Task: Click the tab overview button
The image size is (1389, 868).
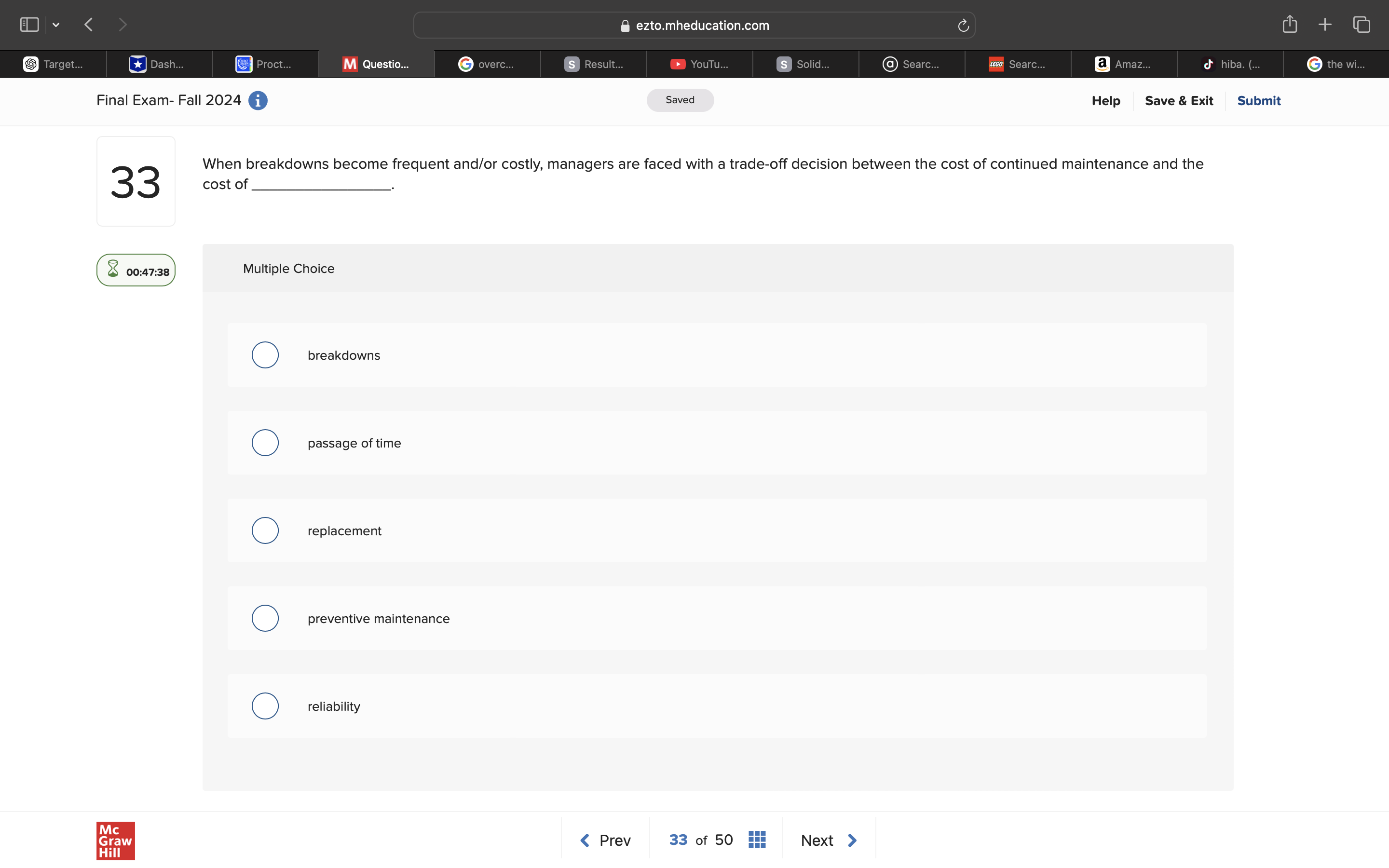Action: click(x=1361, y=24)
